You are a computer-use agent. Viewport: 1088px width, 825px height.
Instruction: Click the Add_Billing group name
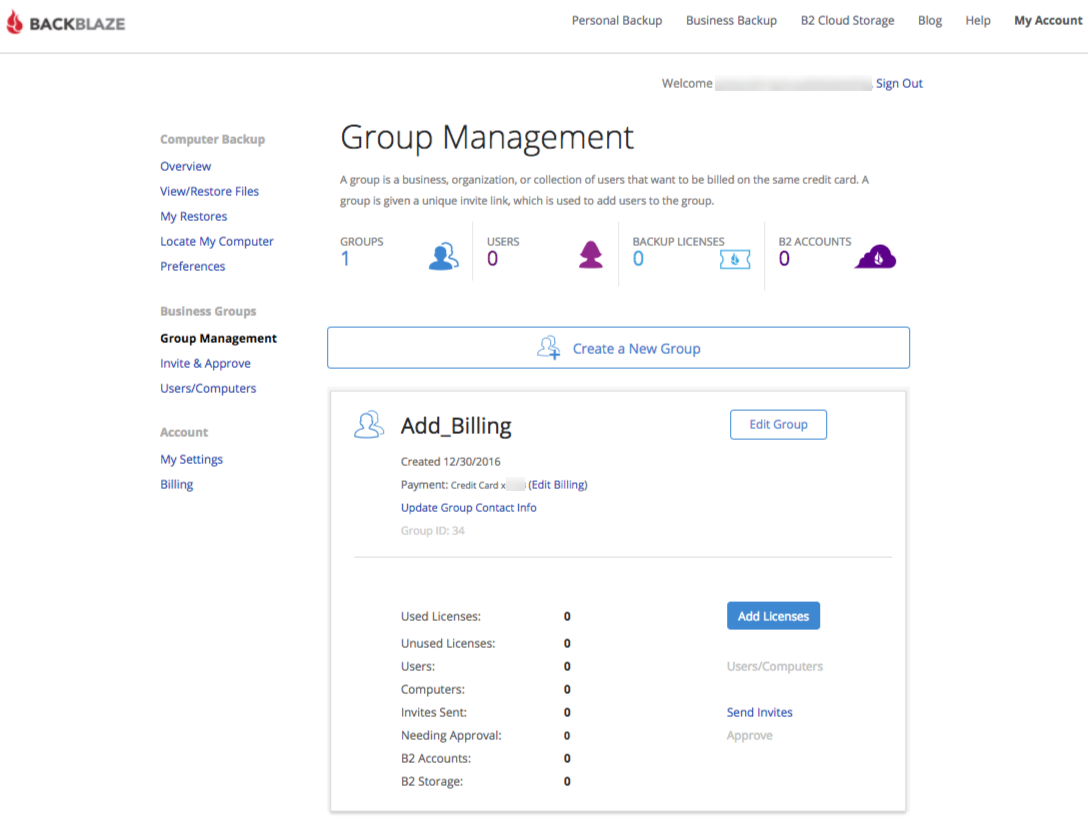pos(456,425)
